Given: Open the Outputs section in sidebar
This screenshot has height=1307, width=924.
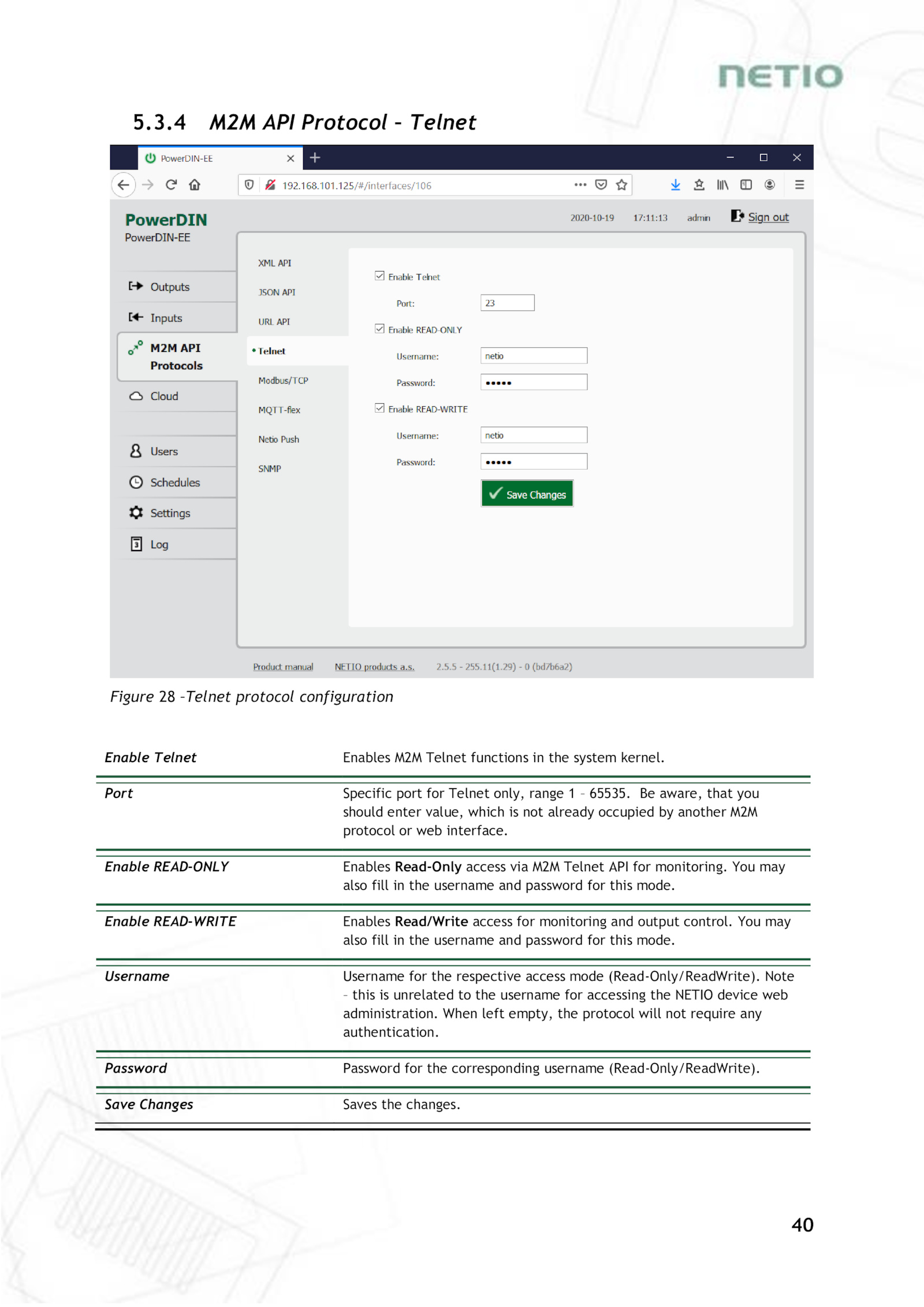Looking at the screenshot, I should point(170,287).
